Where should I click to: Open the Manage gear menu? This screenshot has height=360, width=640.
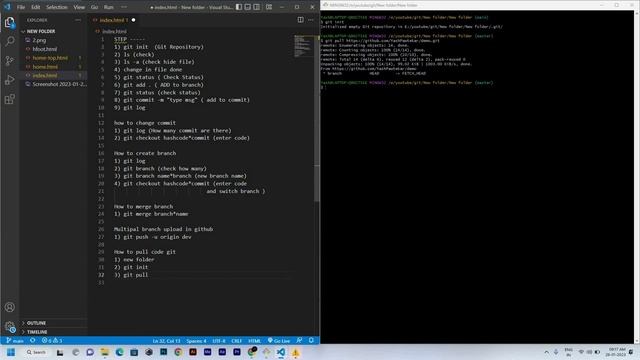point(10,326)
